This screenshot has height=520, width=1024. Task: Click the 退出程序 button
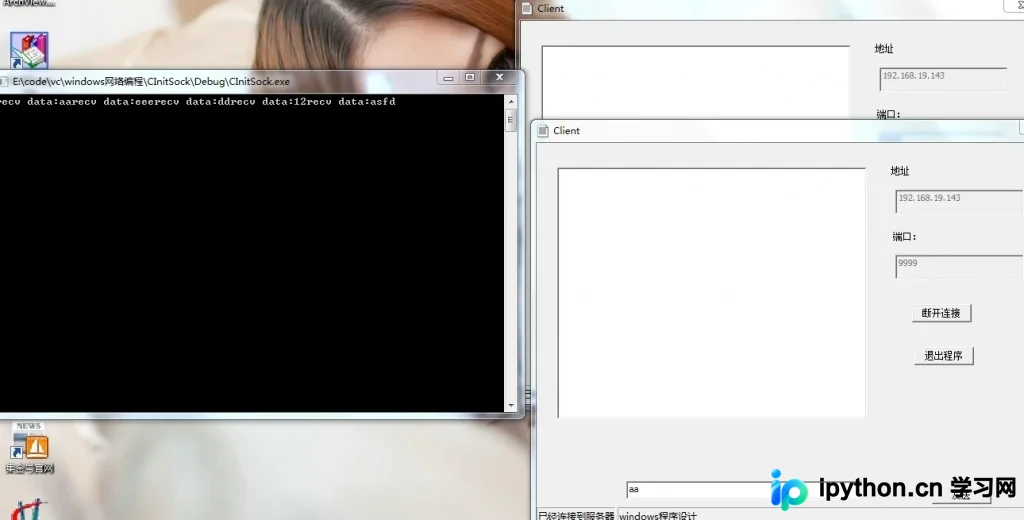[x=944, y=356]
